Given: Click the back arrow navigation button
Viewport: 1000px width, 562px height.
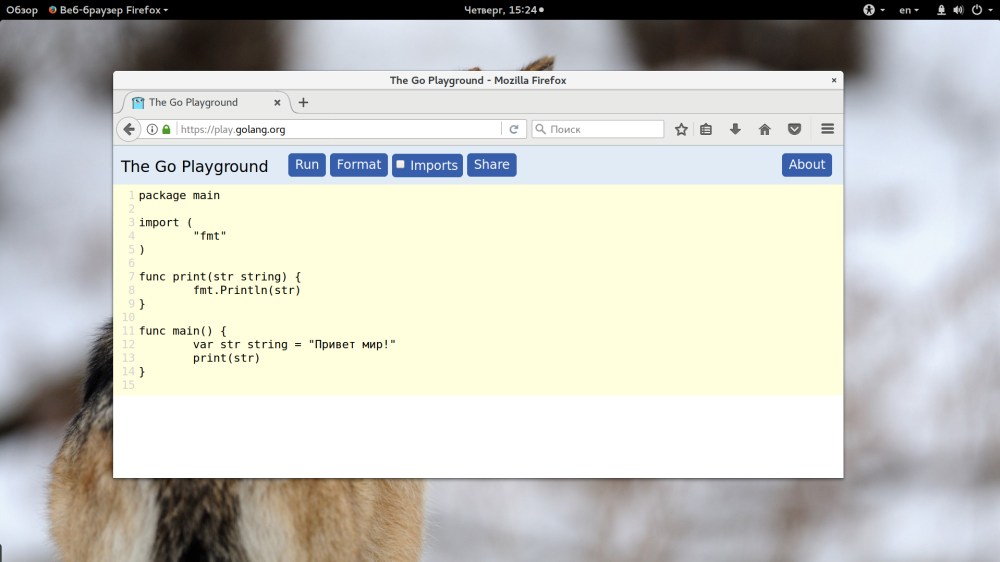Looking at the screenshot, I should (129, 129).
